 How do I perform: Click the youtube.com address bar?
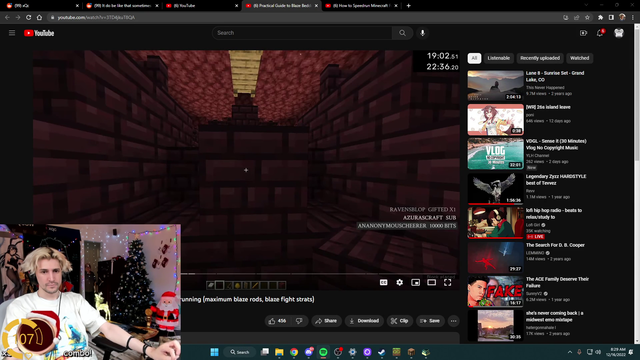tap(302, 18)
